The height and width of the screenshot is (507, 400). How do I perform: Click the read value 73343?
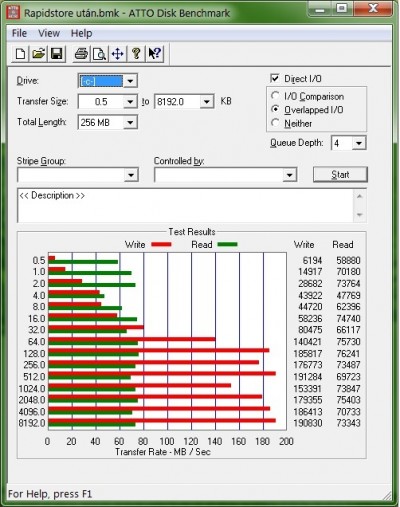(x=348, y=423)
